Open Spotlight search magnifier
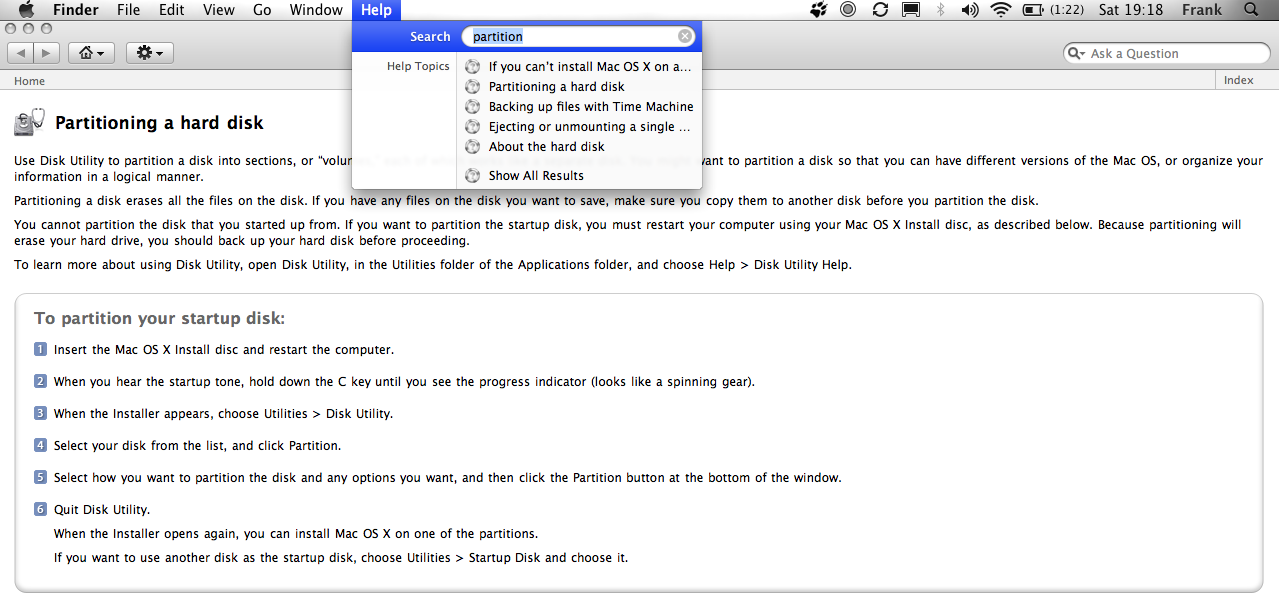The width and height of the screenshot is (1279, 607). [x=1251, y=10]
